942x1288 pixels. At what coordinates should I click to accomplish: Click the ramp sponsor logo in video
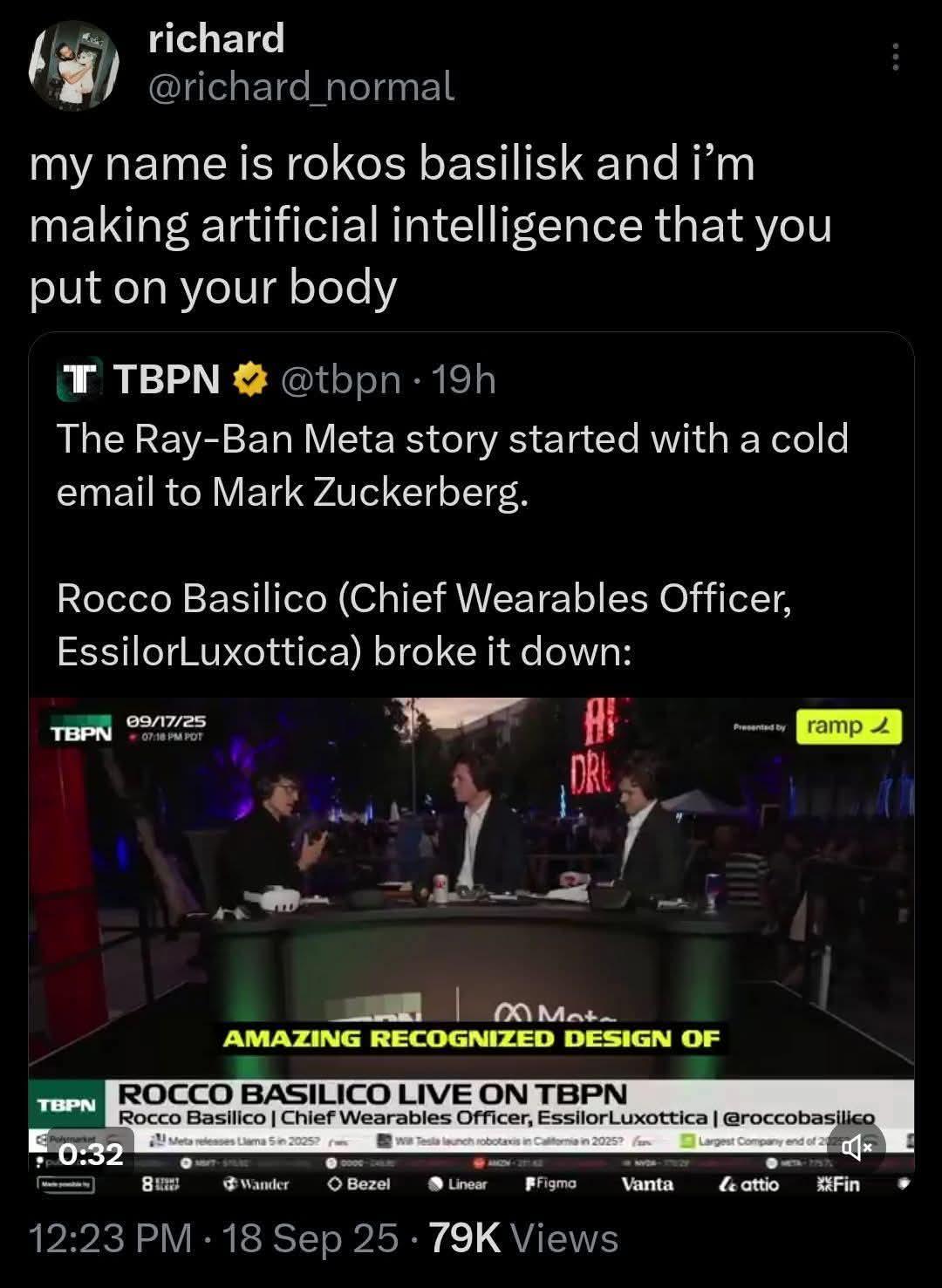851,726
